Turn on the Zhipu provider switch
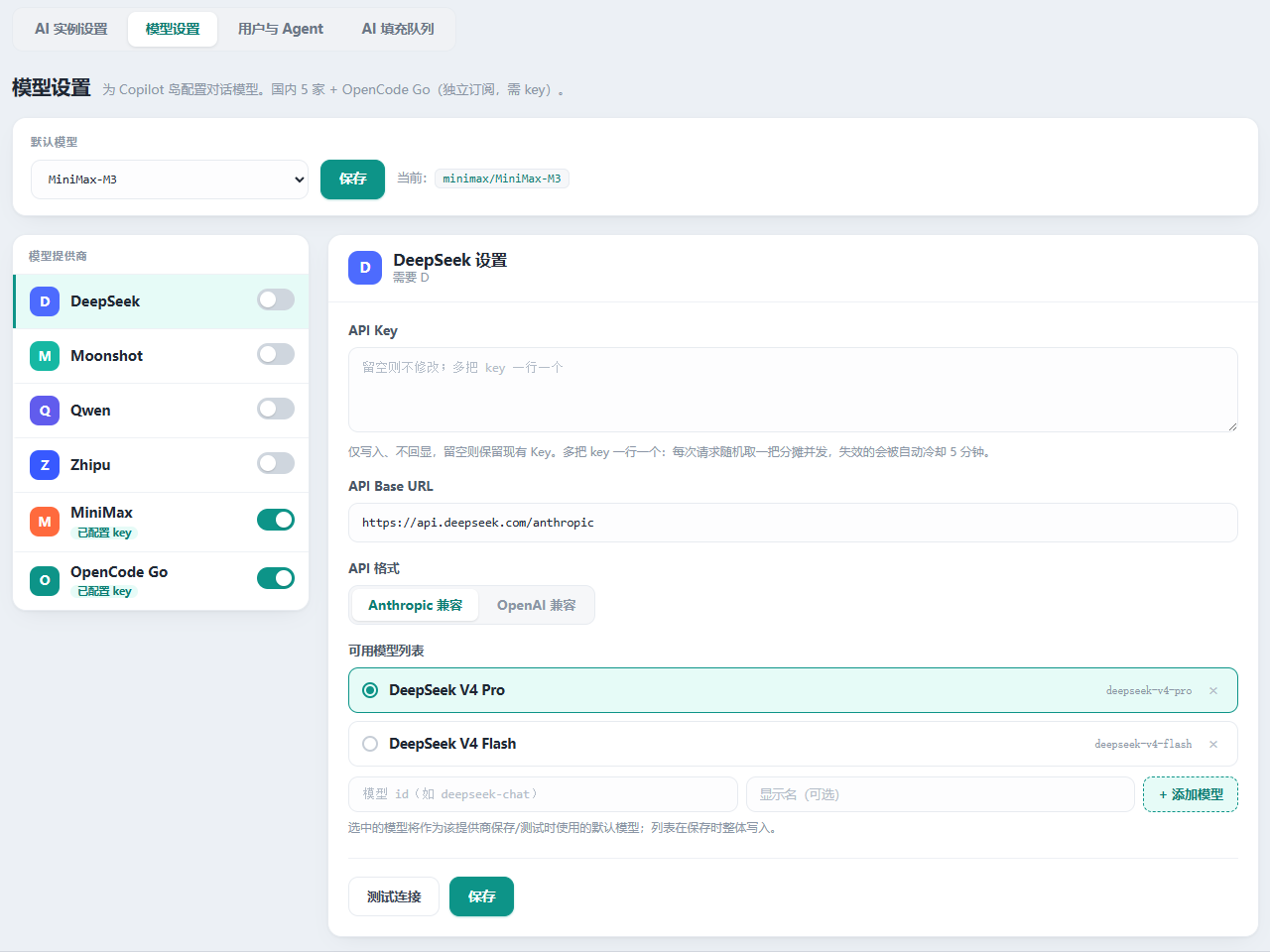 [x=276, y=463]
